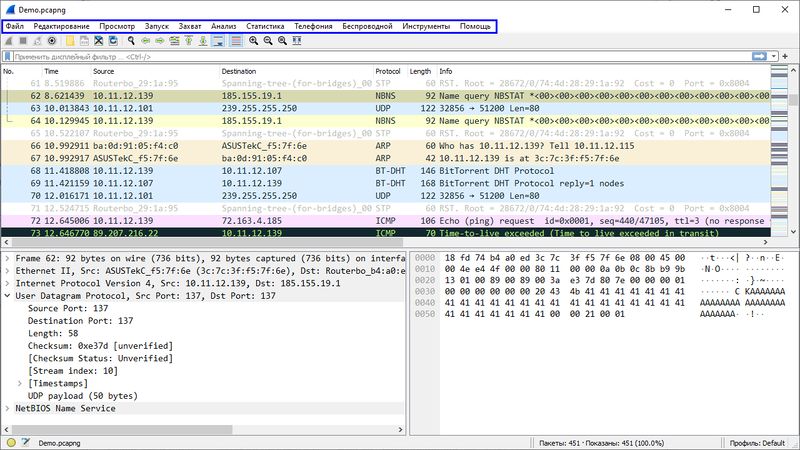The width and height of the screenshot is (800, 450).
Task: Reload the capture file from the toolbar
Action: [113, 41]
